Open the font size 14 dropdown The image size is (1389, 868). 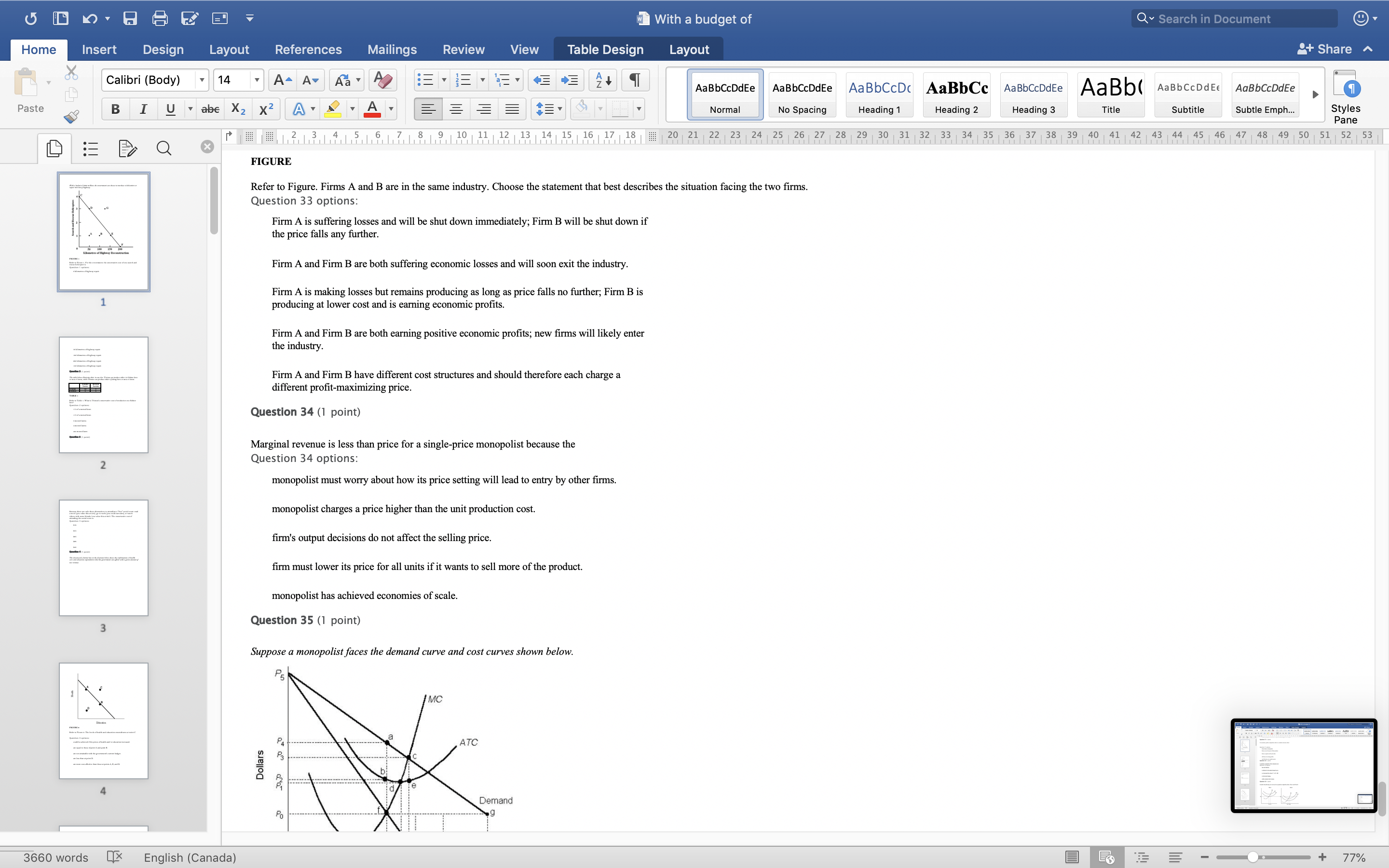pos(257,80)
